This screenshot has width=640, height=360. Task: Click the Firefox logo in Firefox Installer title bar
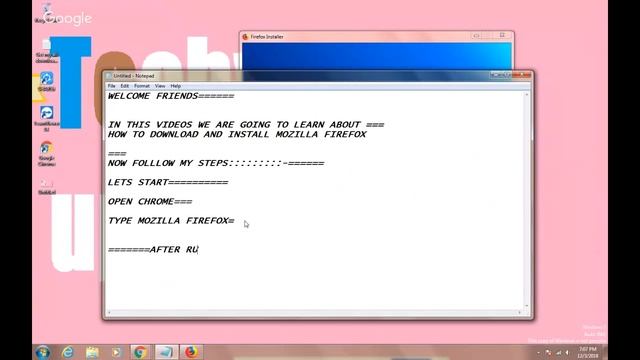coord(245,37)
